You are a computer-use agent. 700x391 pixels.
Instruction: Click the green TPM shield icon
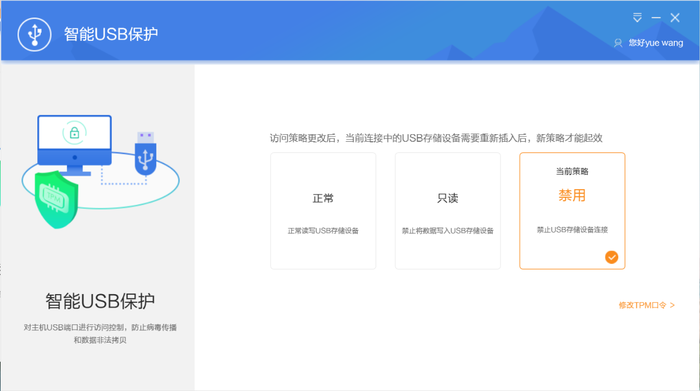57,200
